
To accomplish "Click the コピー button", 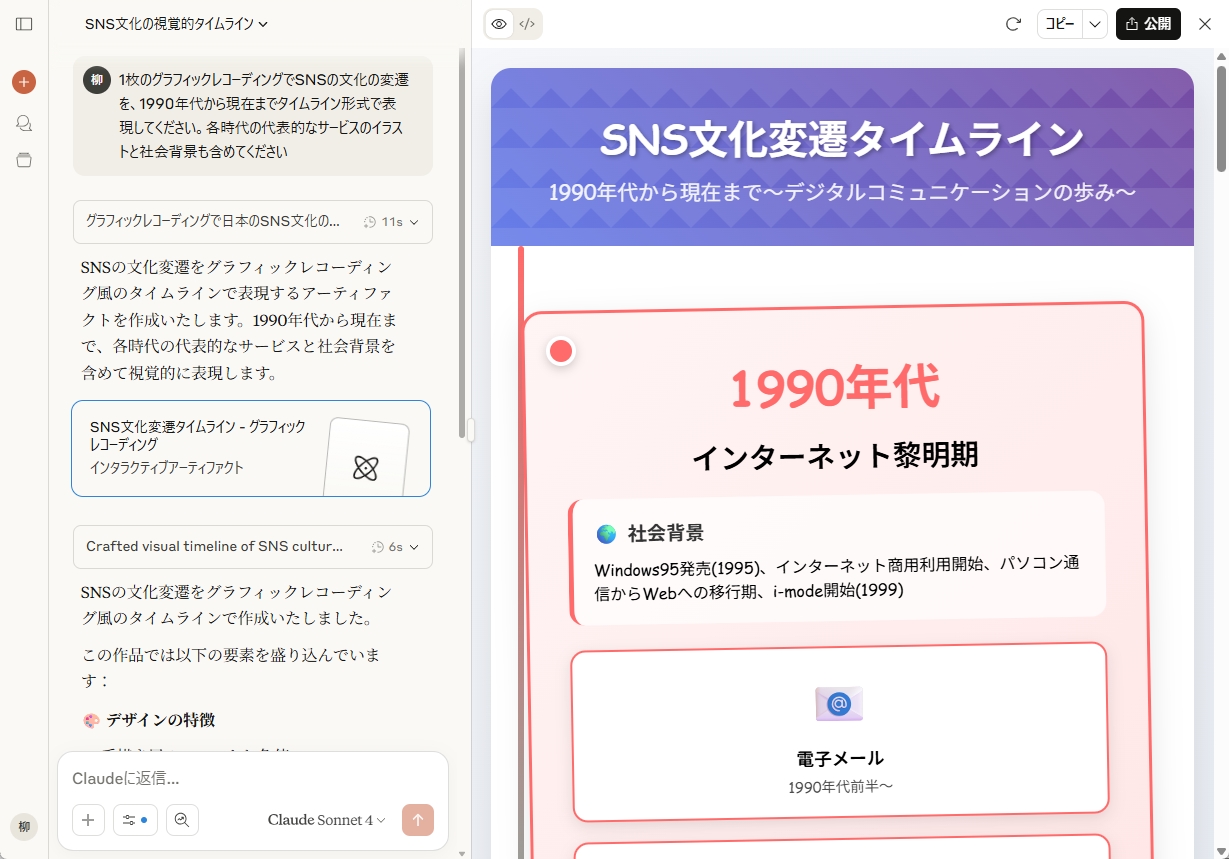I will pyautogui.click(x=1060, y=24).
